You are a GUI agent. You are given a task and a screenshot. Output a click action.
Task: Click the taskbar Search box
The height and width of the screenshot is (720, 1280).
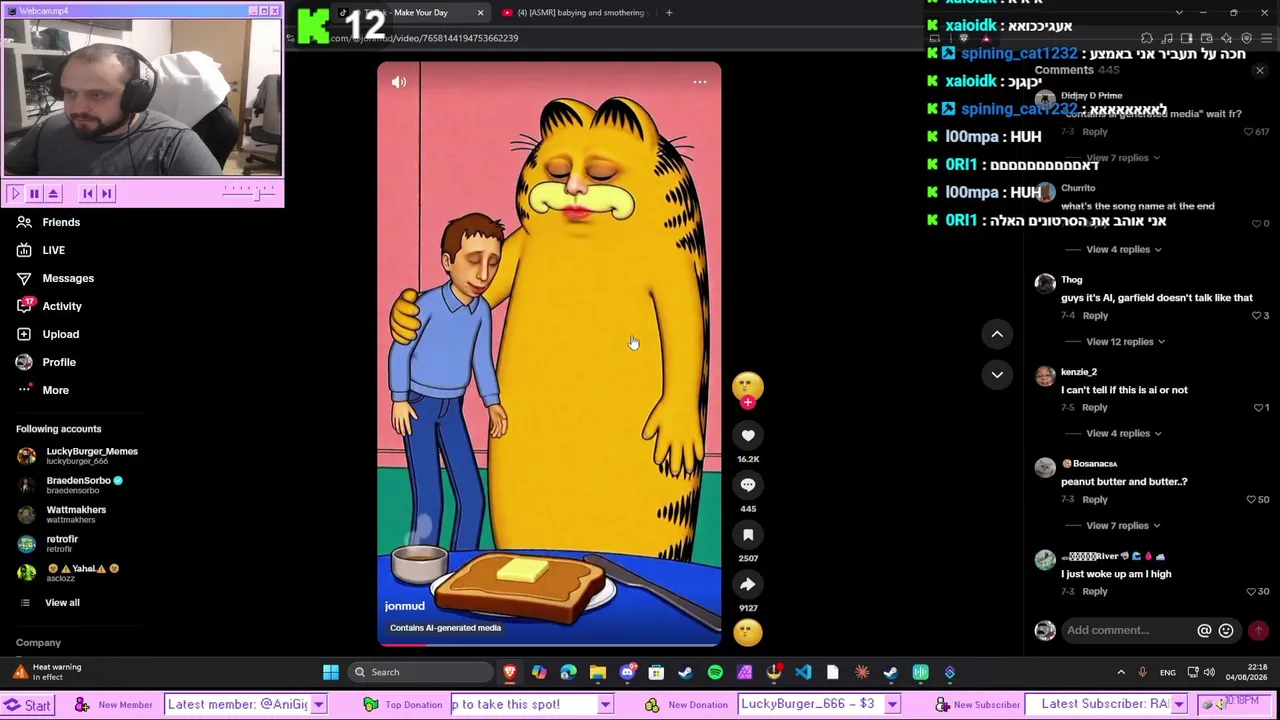tap(421, 673)
